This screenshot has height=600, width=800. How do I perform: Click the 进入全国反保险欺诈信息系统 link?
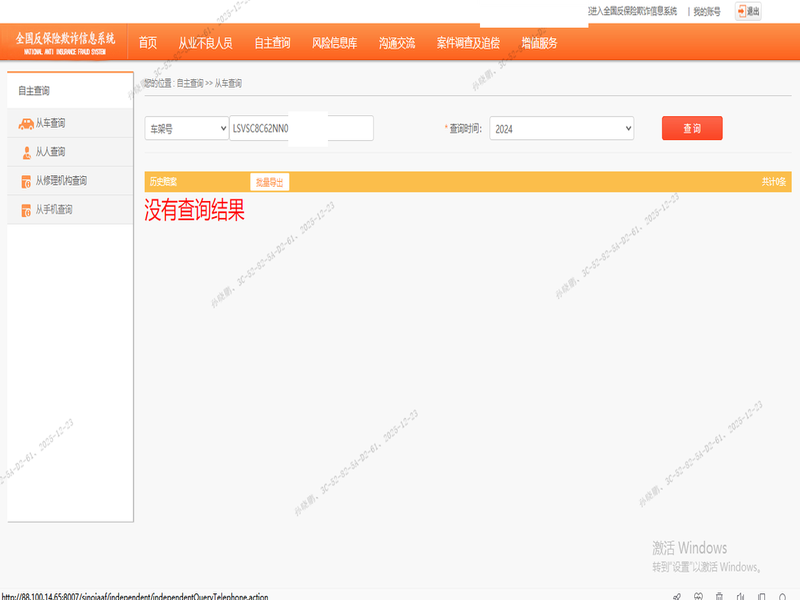[x=633, y=12]
